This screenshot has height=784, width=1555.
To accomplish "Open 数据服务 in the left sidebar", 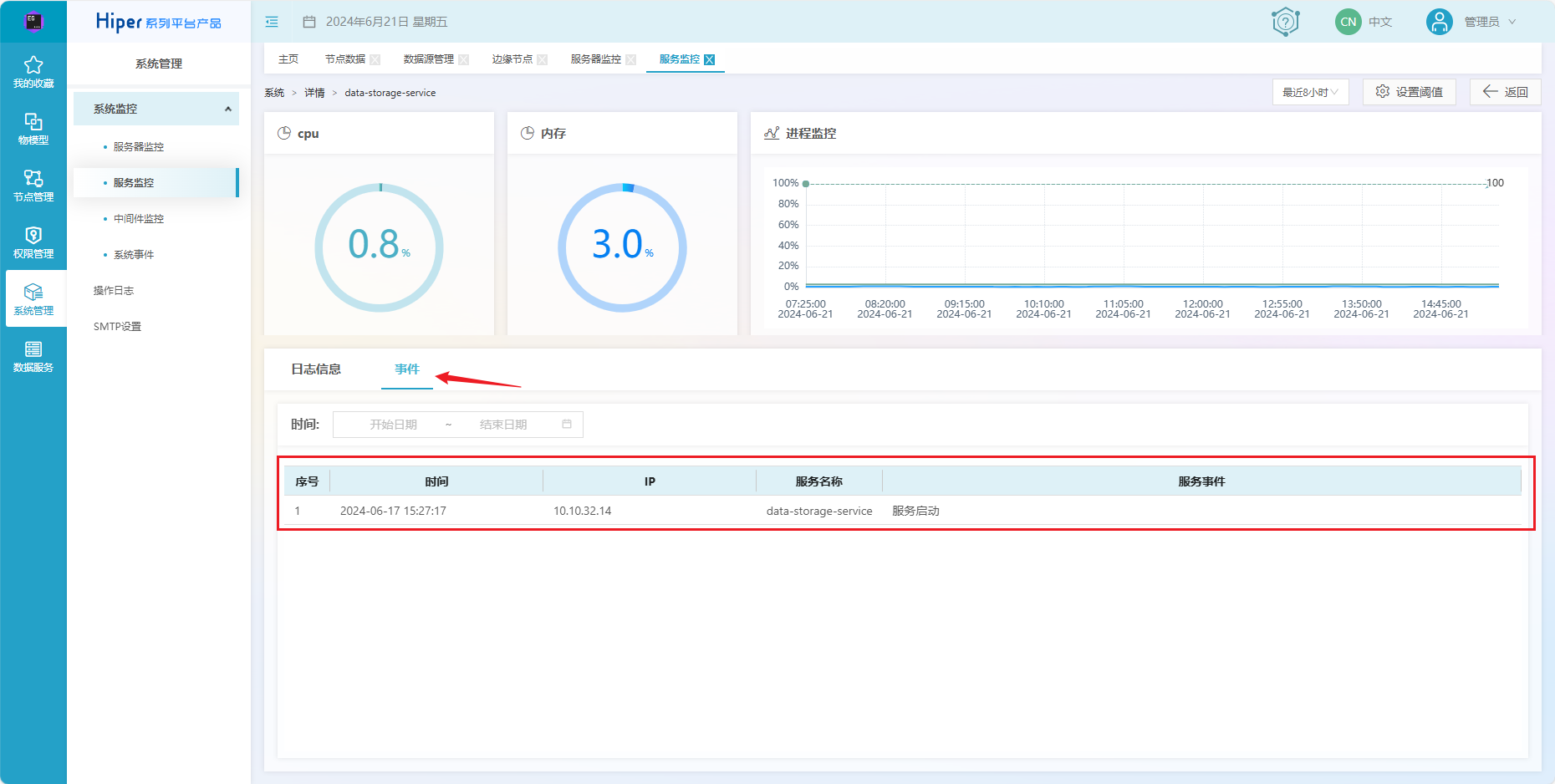I will pos(33,355).
